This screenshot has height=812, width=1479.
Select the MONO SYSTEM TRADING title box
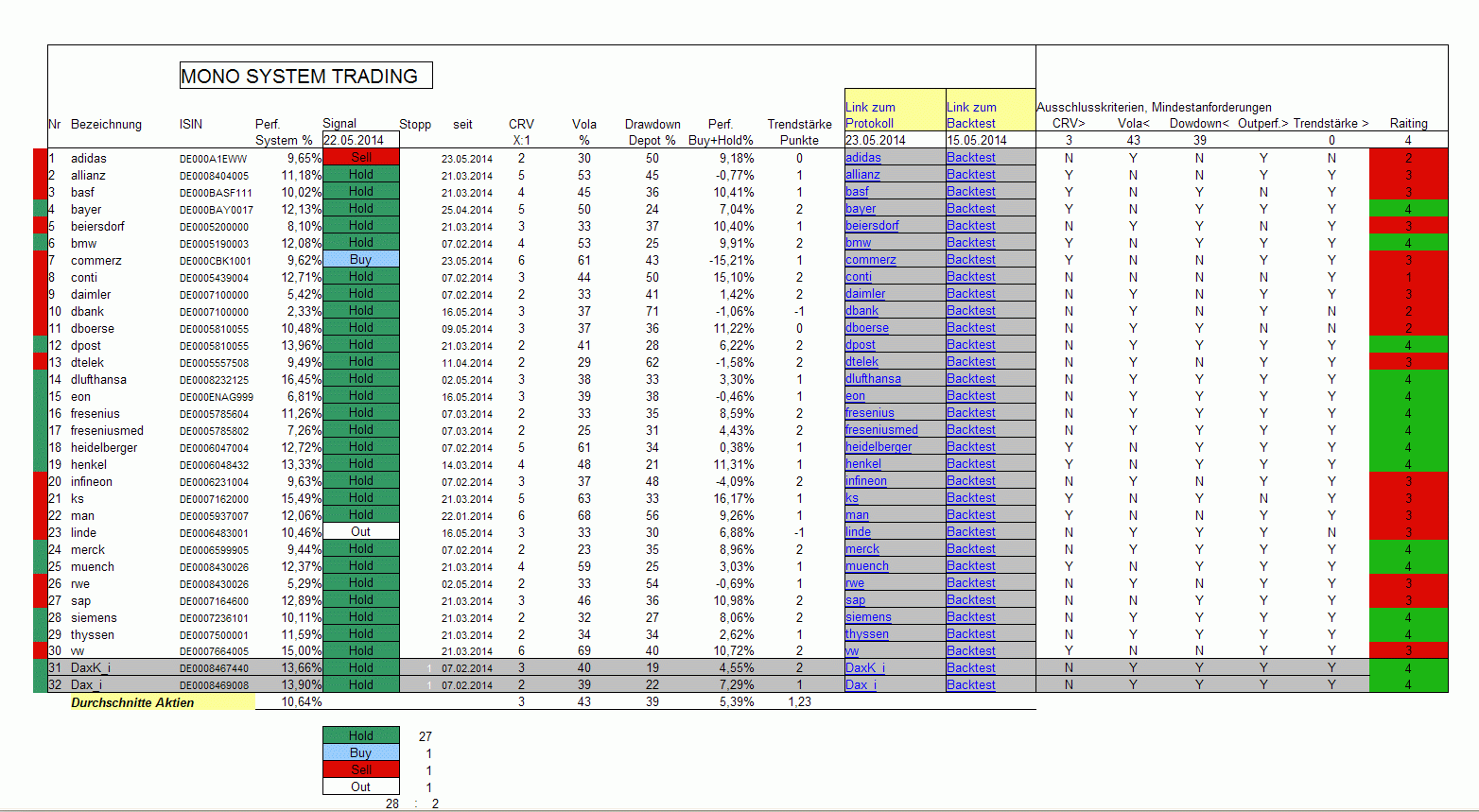306,76
